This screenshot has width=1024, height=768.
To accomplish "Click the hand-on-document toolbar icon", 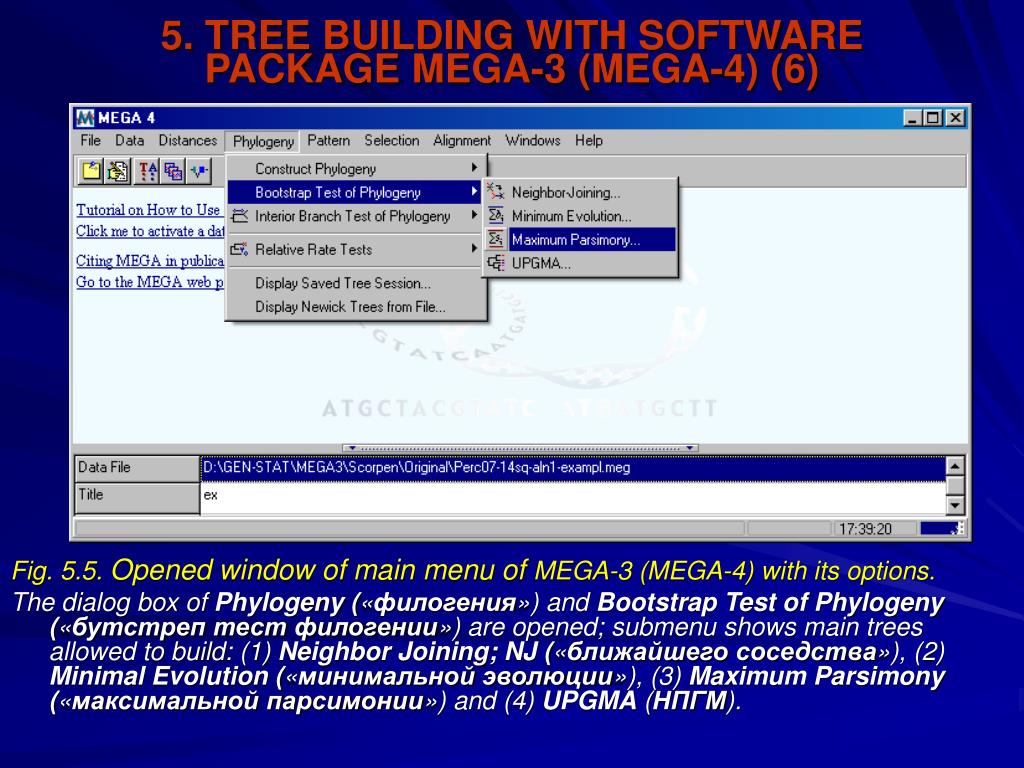I will [x=118, y=172].
